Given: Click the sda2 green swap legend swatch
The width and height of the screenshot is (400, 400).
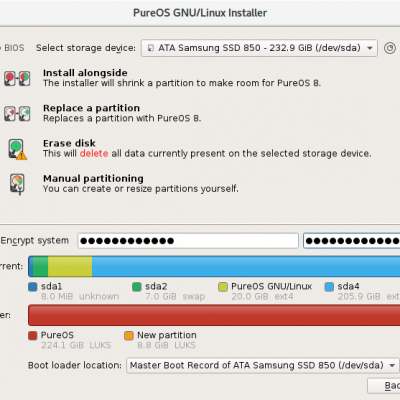Looking at the screenshot, I should point(137,287).
